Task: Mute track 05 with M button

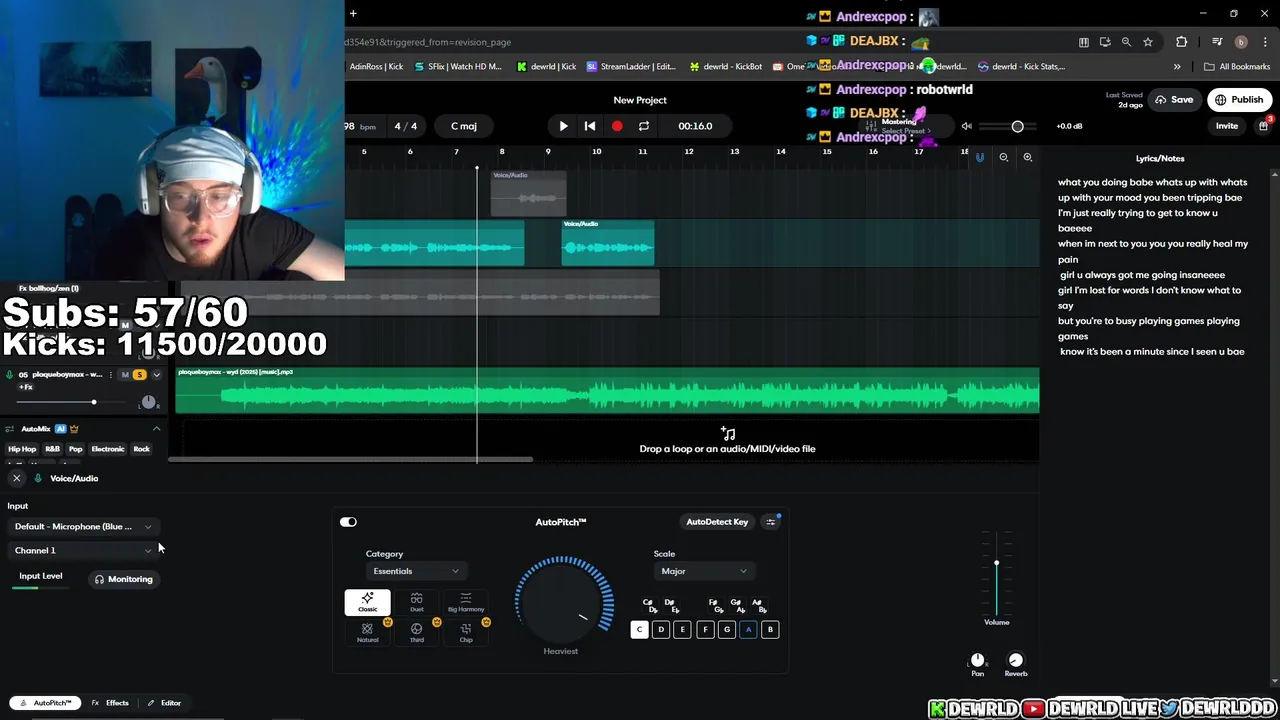Action: [125, 375]
